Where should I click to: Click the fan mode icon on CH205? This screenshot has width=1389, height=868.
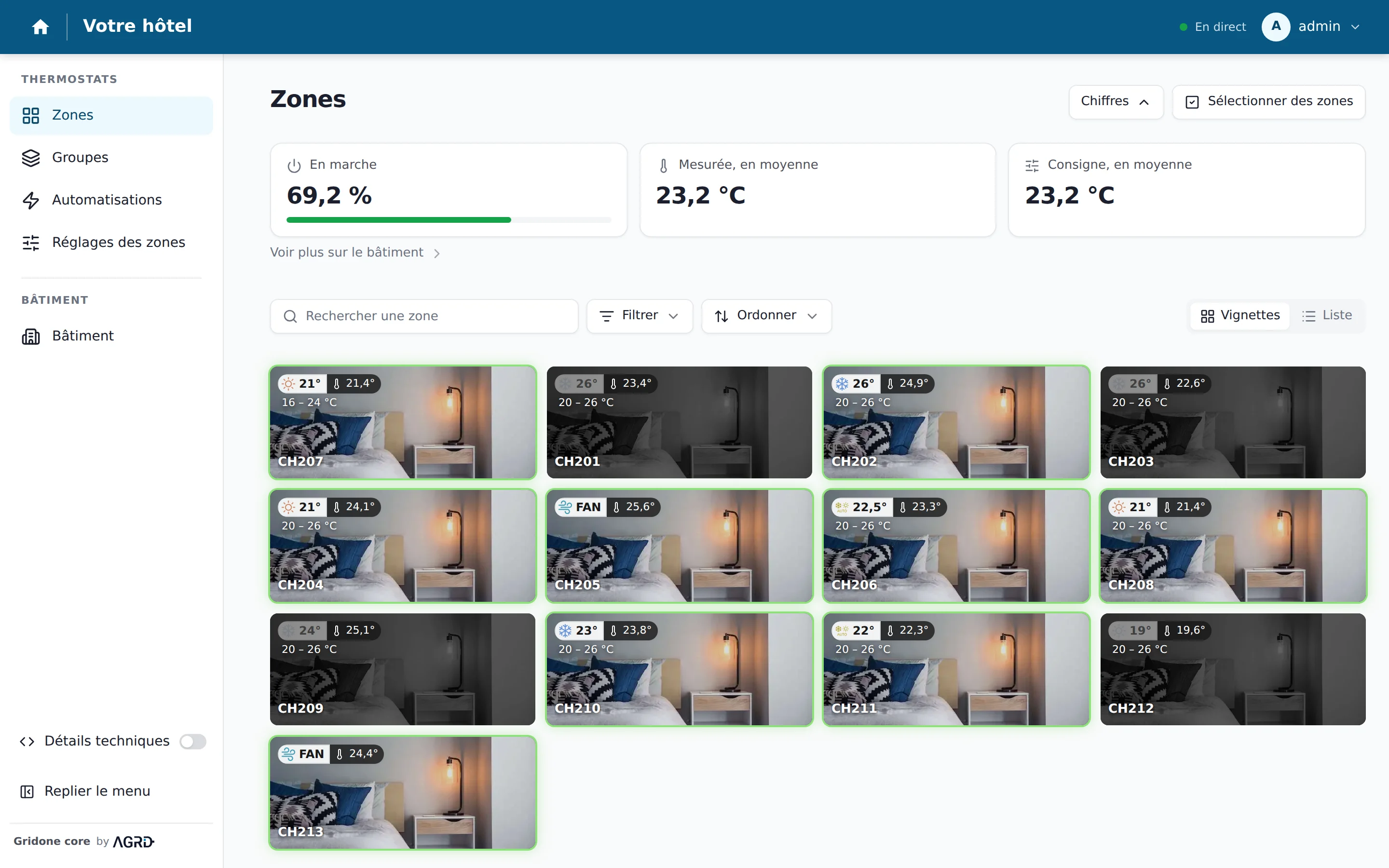pos(565,507)
